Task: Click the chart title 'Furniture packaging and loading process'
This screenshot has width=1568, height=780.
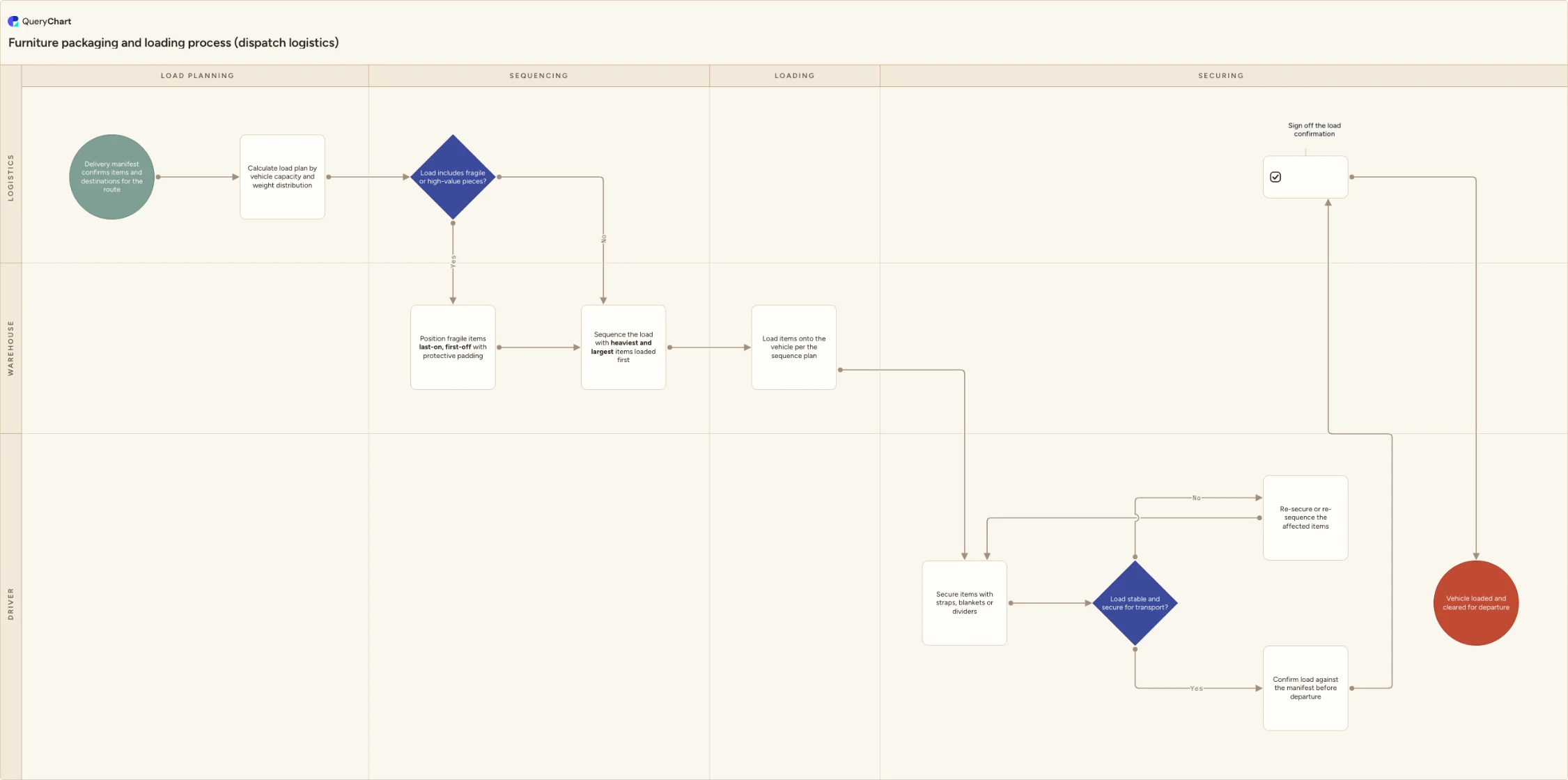Action: tap(173, 42)
